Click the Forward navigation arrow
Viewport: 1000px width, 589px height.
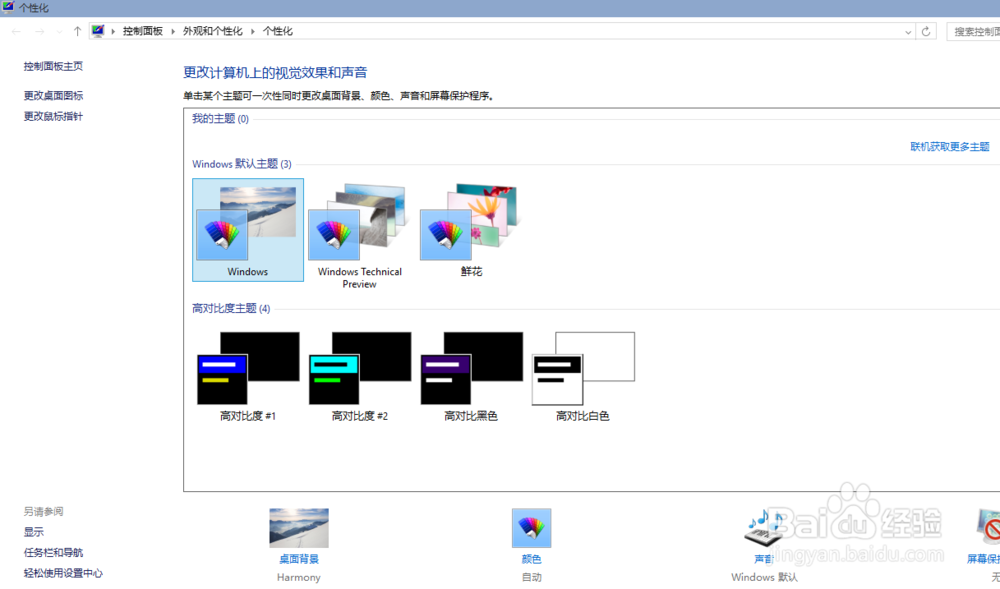click(x=40, y=31)
